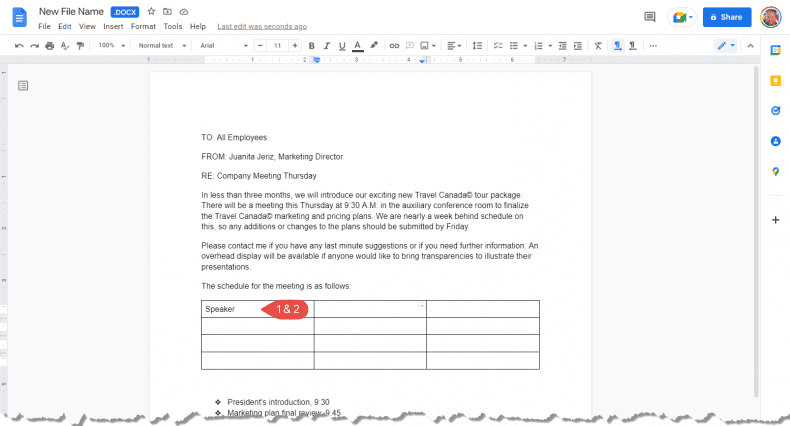This screenshot has height=426, width=790.
Task: Open the Format menu
Action: (143, 26)
